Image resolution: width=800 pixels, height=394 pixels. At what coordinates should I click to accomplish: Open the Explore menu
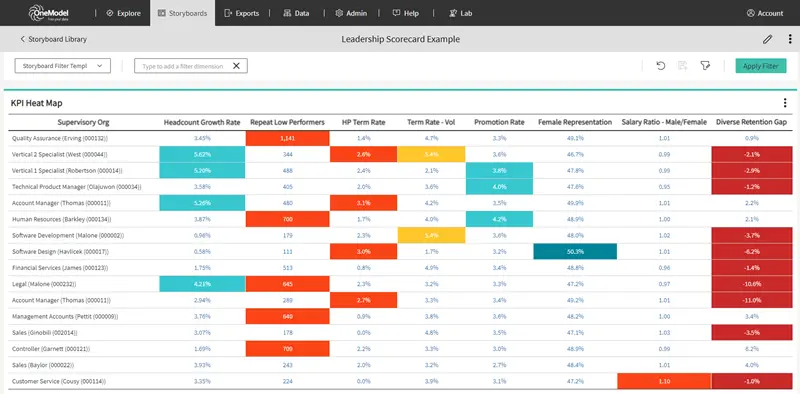click(x=123, y=13)
